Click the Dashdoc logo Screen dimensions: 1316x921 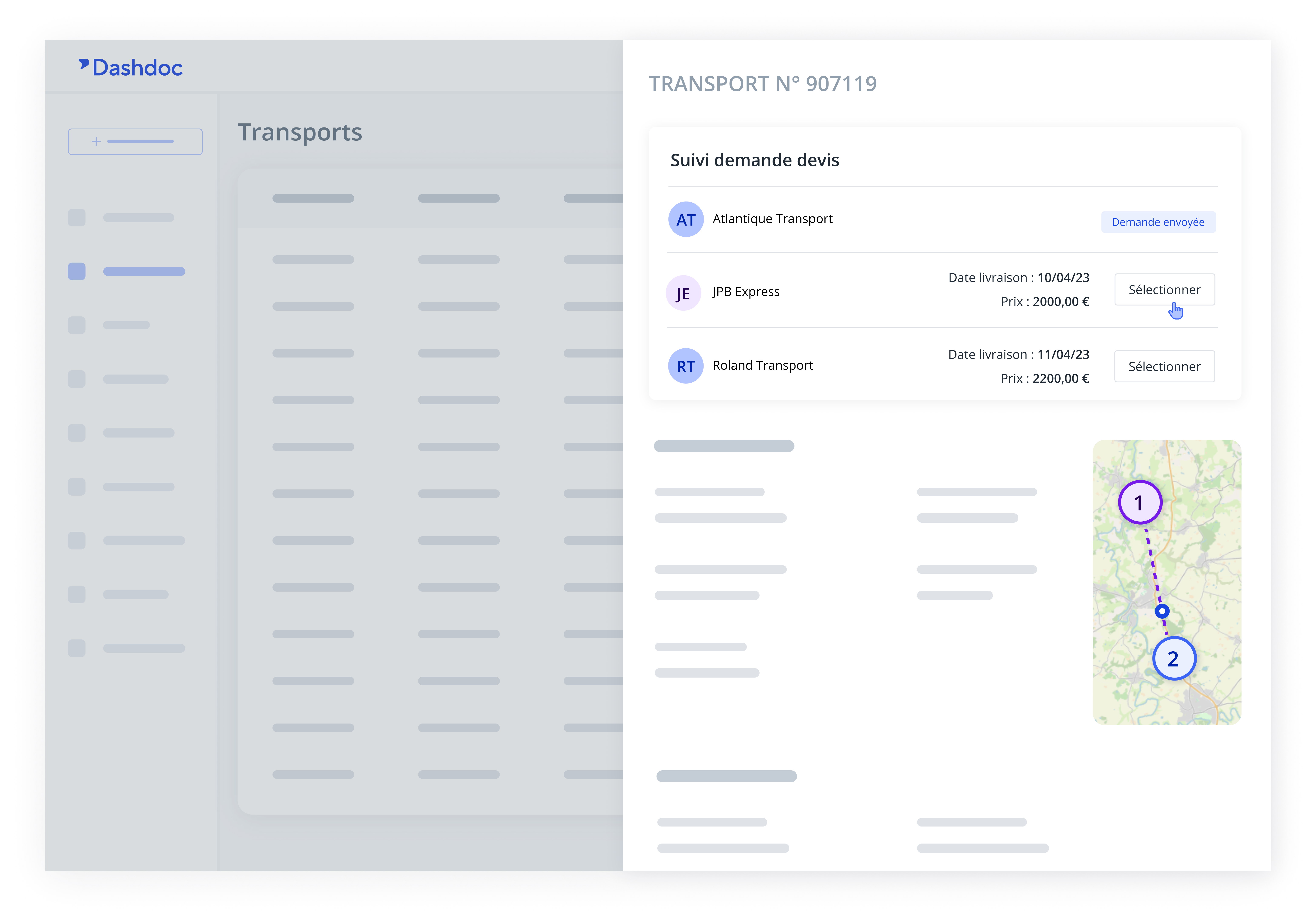(x=131, y=68)
